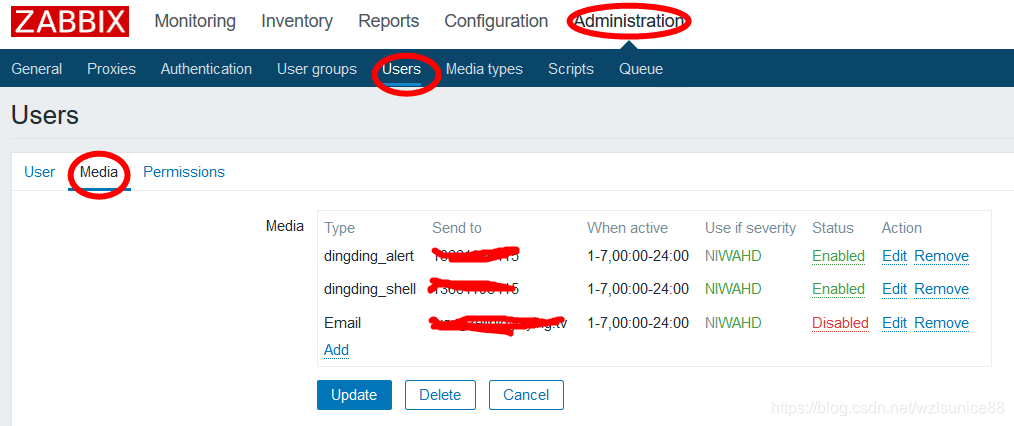Go to Proxies submenu
Image resolution: width=1014 pixels, height=426 pixels.
(111, 69)
